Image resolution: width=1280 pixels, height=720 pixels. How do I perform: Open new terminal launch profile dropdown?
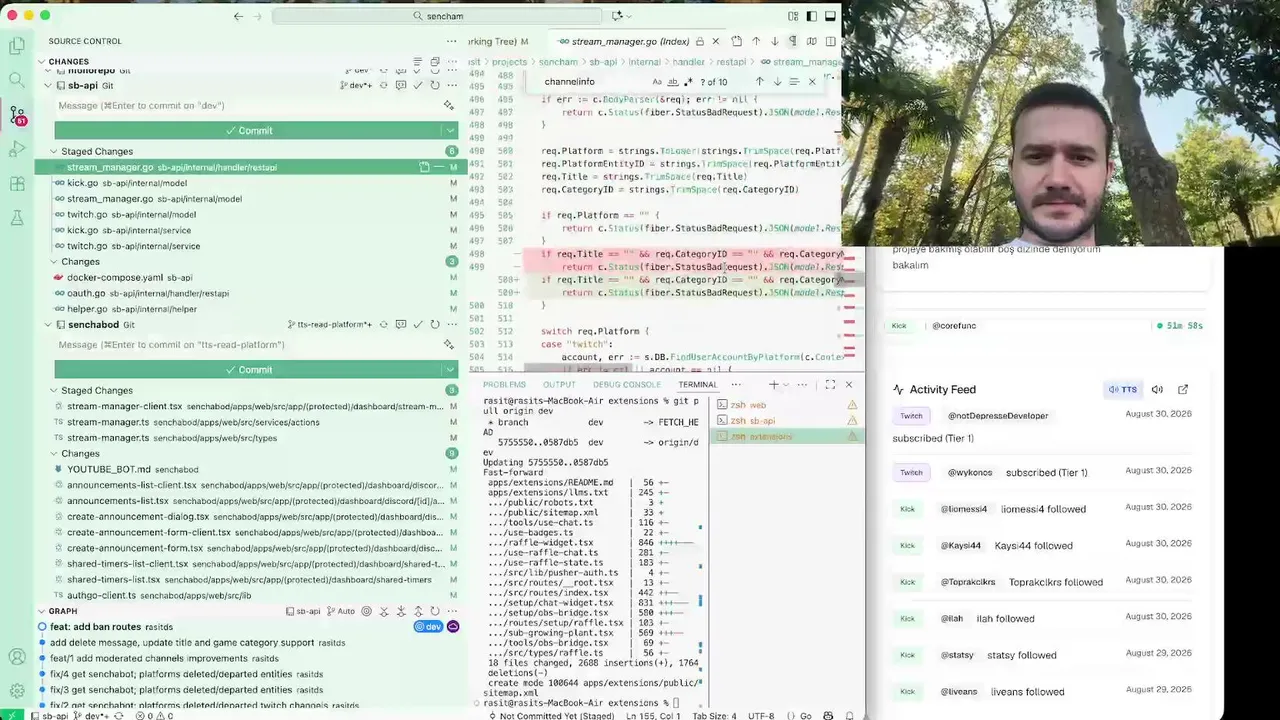point(786,385)
